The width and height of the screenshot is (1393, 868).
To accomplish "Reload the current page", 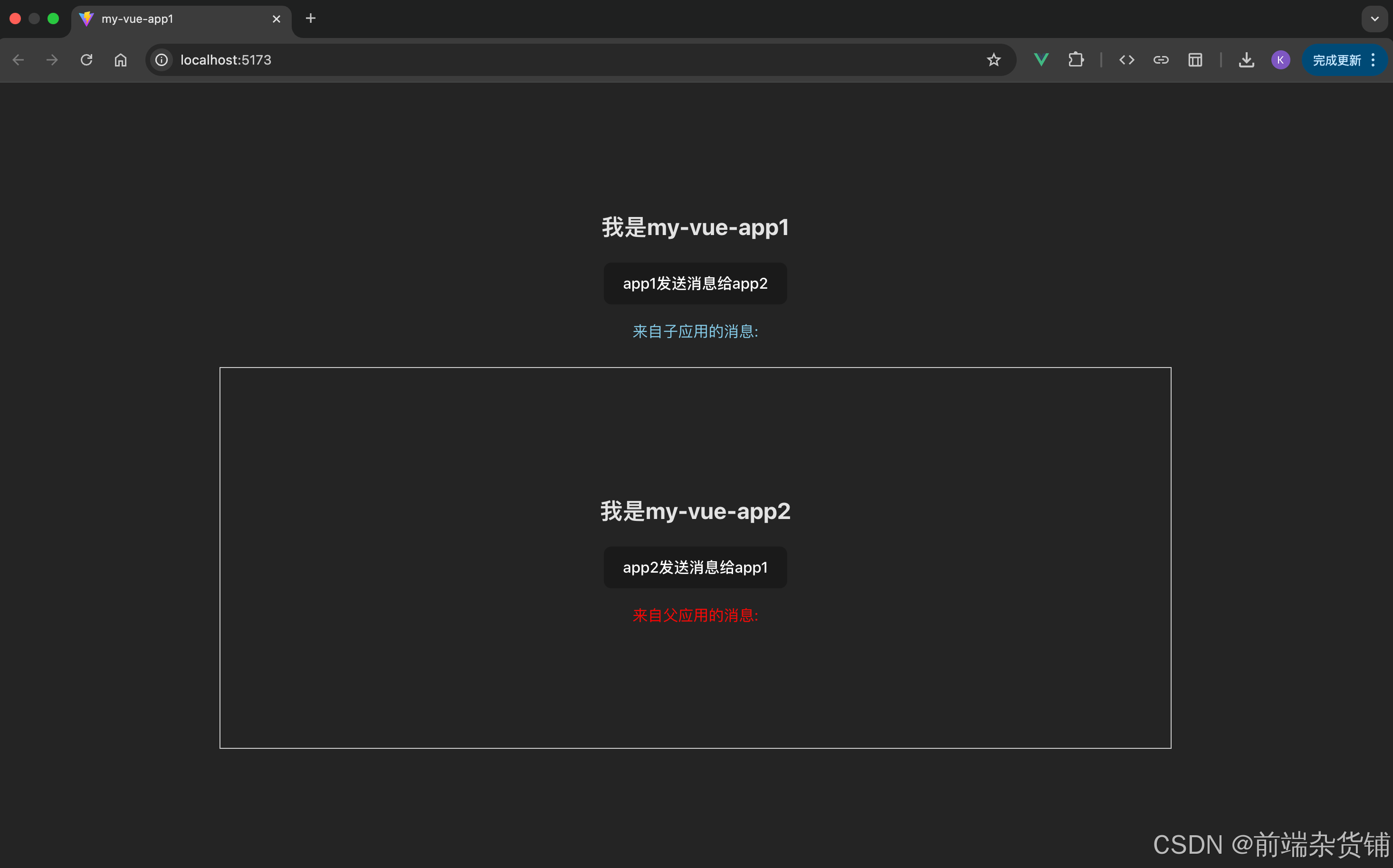I will pyautogui.click(x=87, y=60).
